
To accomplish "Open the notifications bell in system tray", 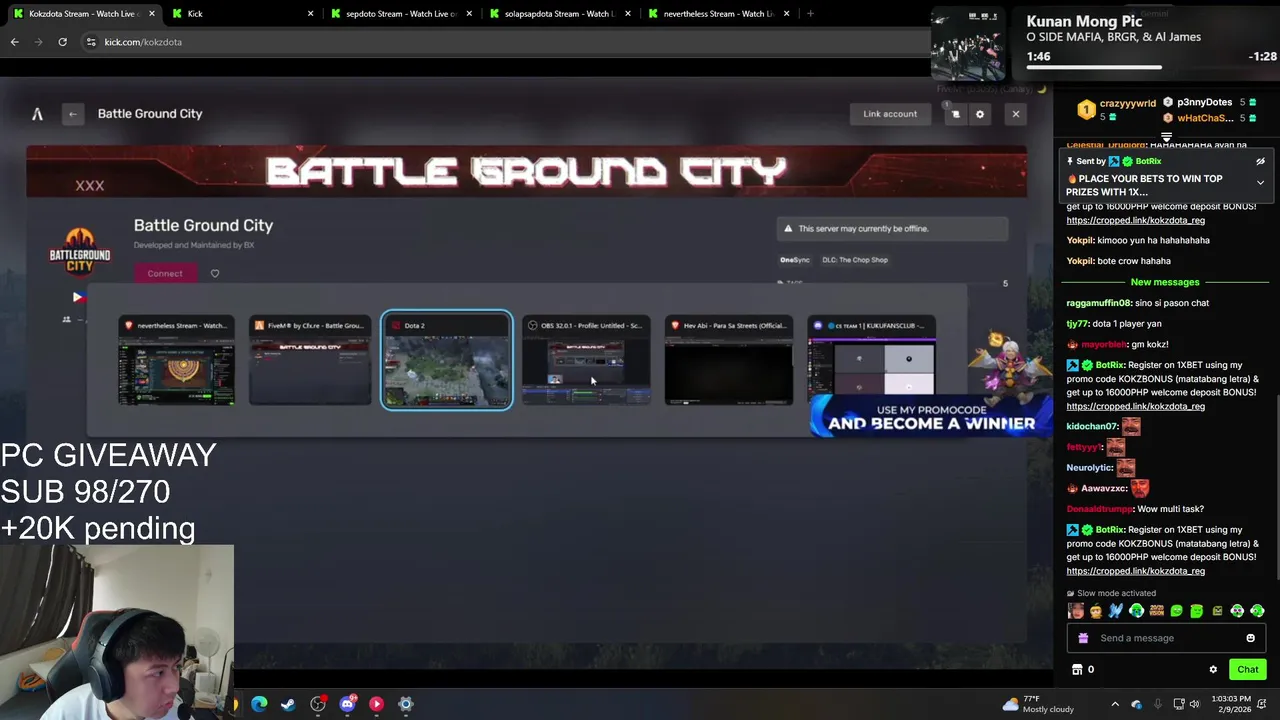I will [1262, 704].
